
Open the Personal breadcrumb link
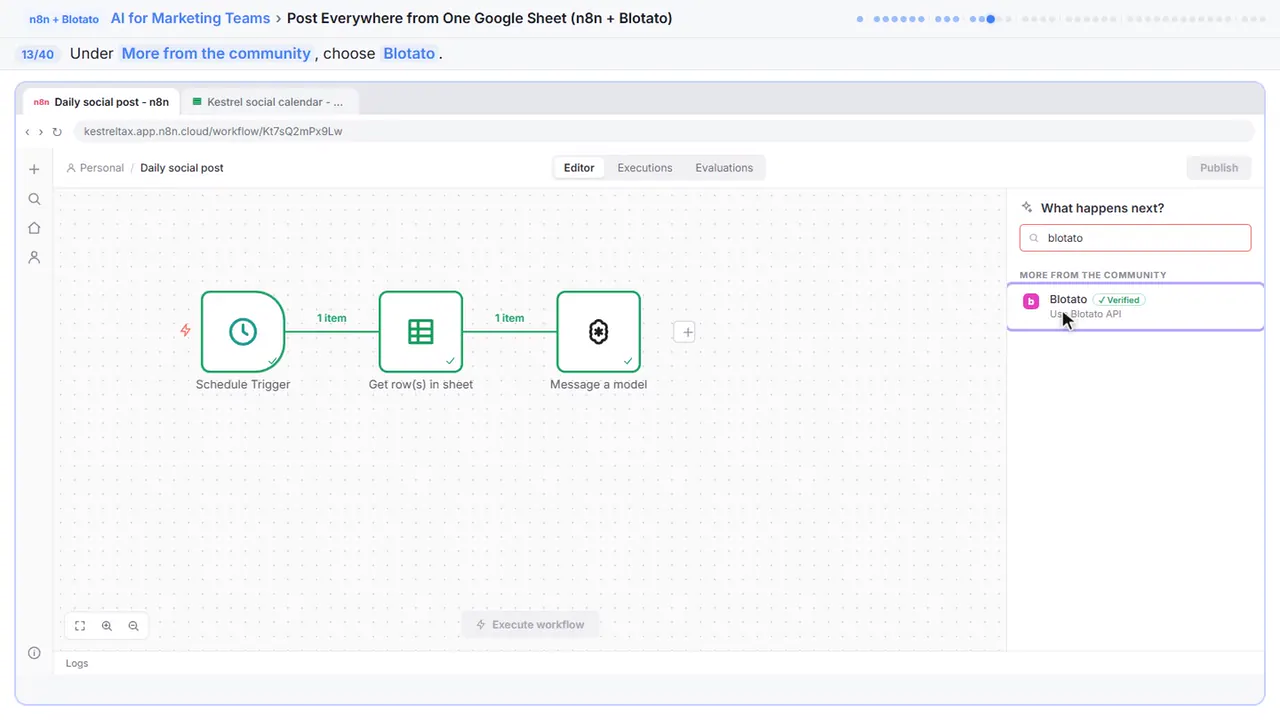pyautogui.click(x=95, y=168)
